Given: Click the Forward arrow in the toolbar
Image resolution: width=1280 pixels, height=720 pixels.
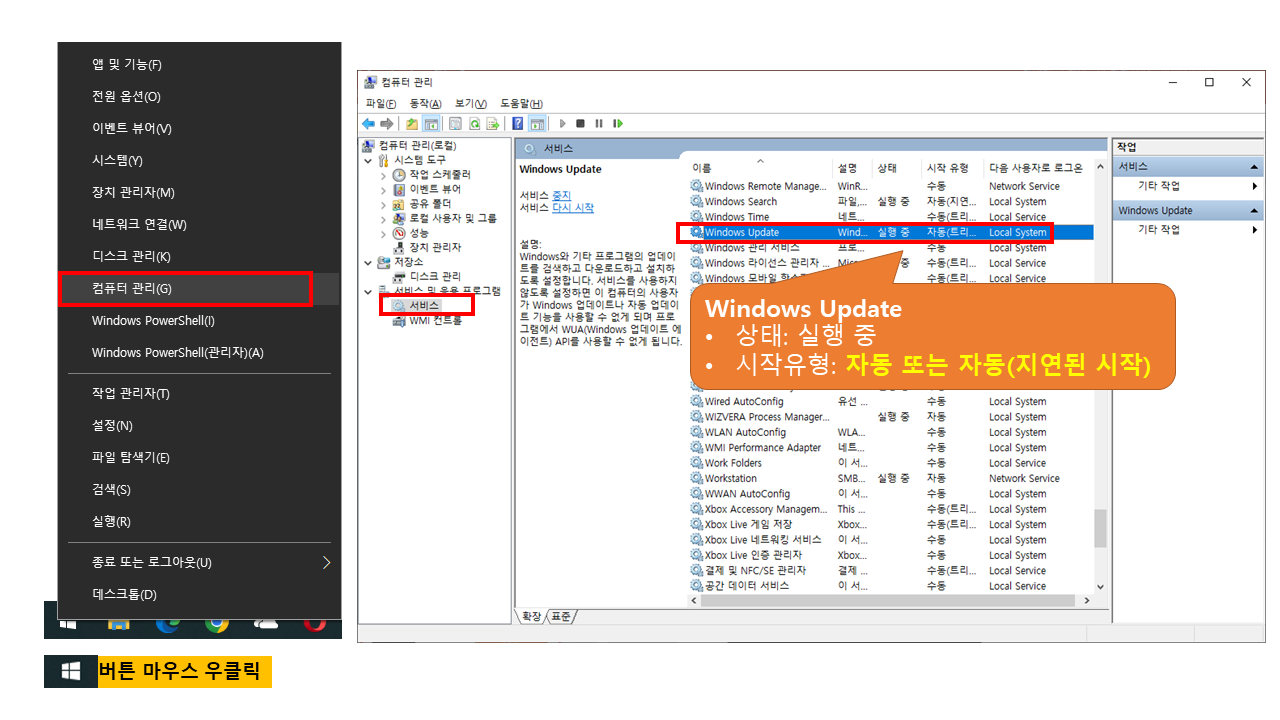Looking at the screenshot, I should pyautogui.click(x=385, y=124).
